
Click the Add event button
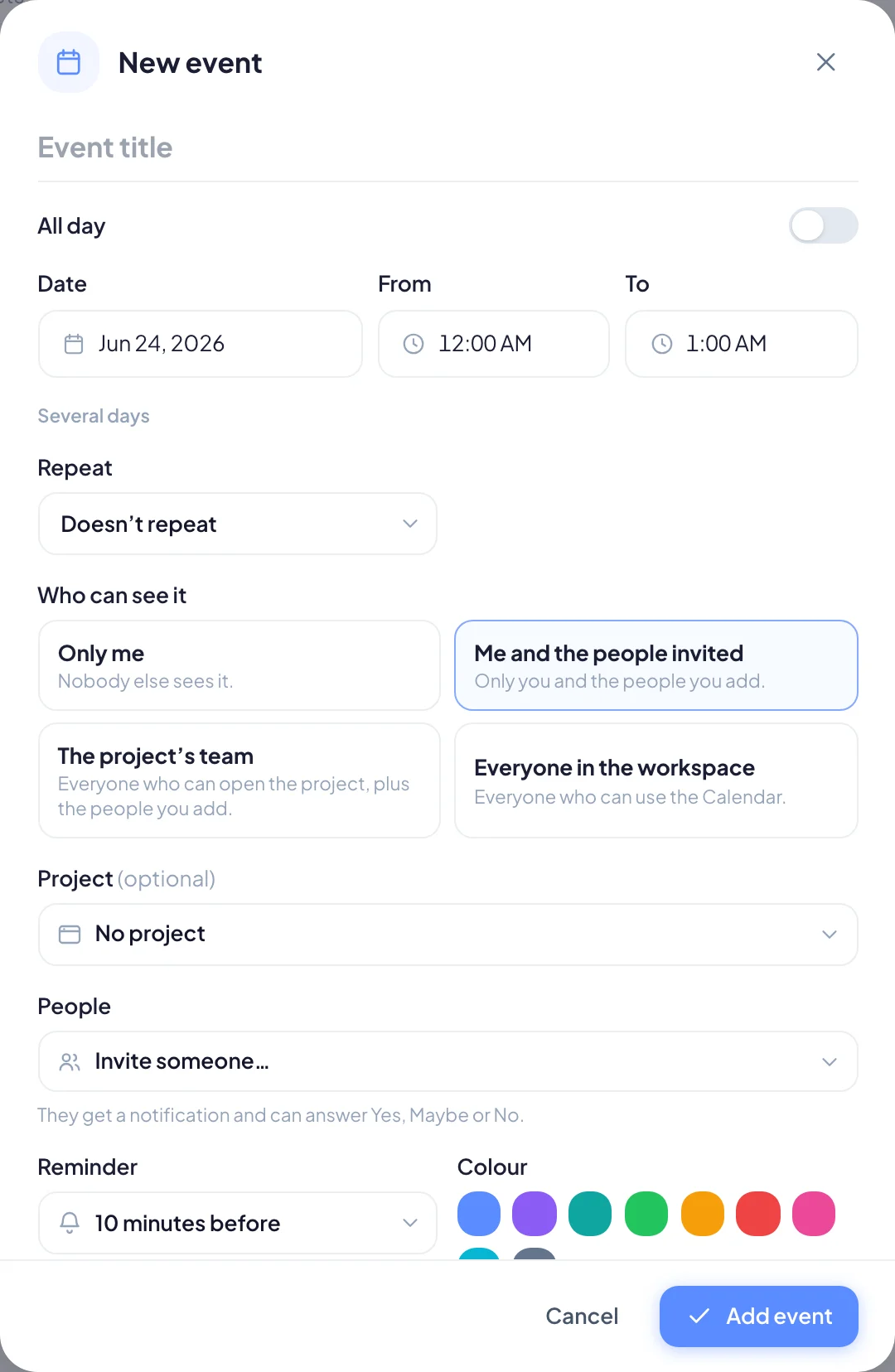pyautogui.click(x=759, y=1316)
